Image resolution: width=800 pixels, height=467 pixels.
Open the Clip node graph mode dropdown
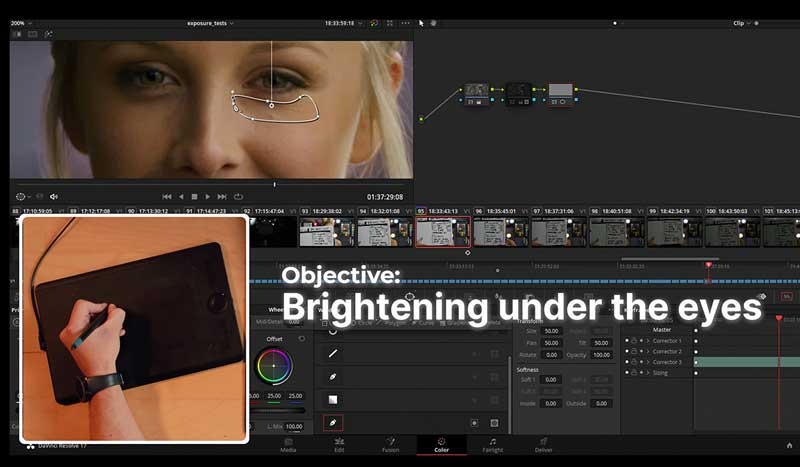point(741,23)
